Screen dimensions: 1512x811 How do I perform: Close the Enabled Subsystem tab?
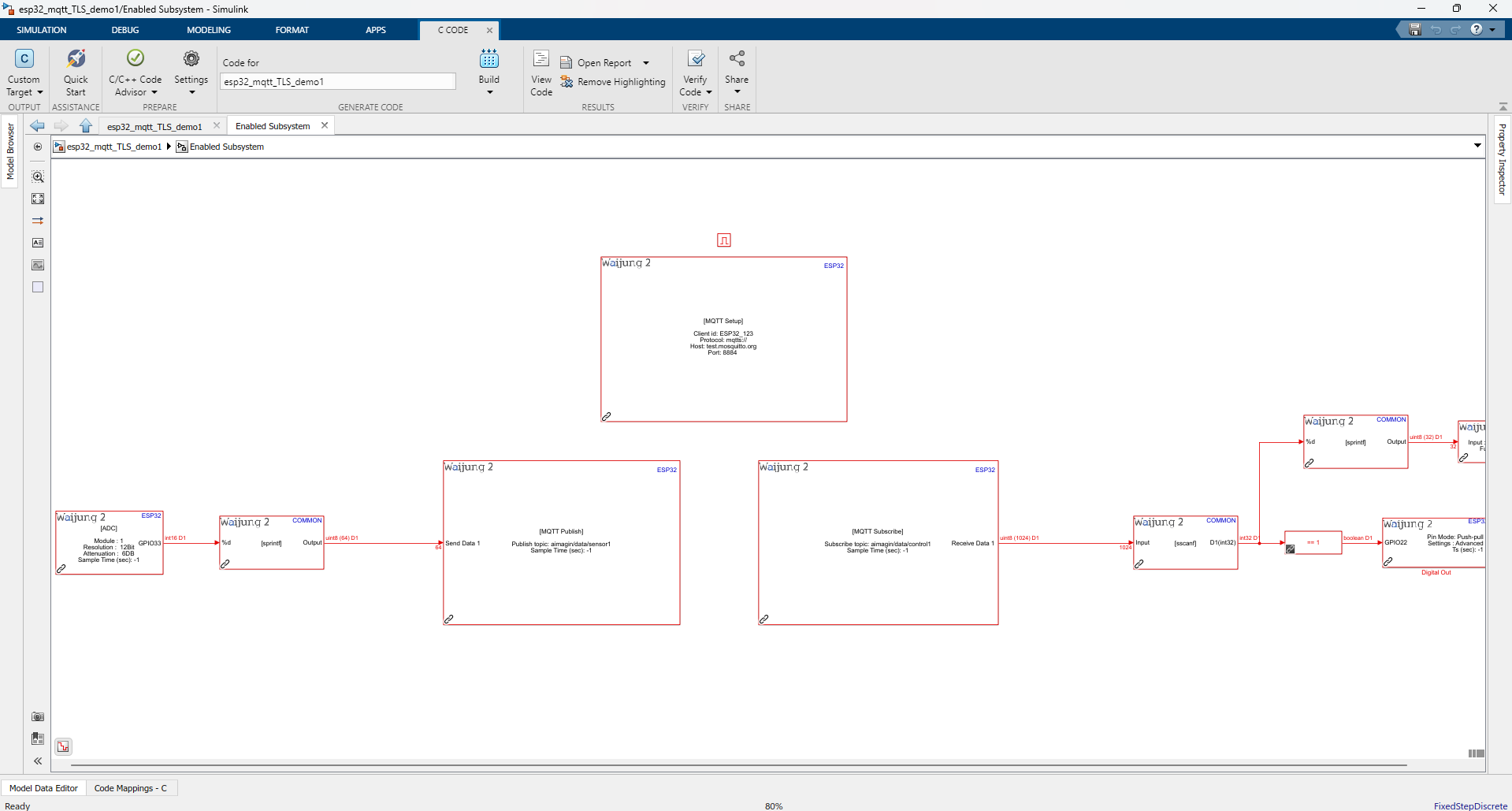click(325, 125)
